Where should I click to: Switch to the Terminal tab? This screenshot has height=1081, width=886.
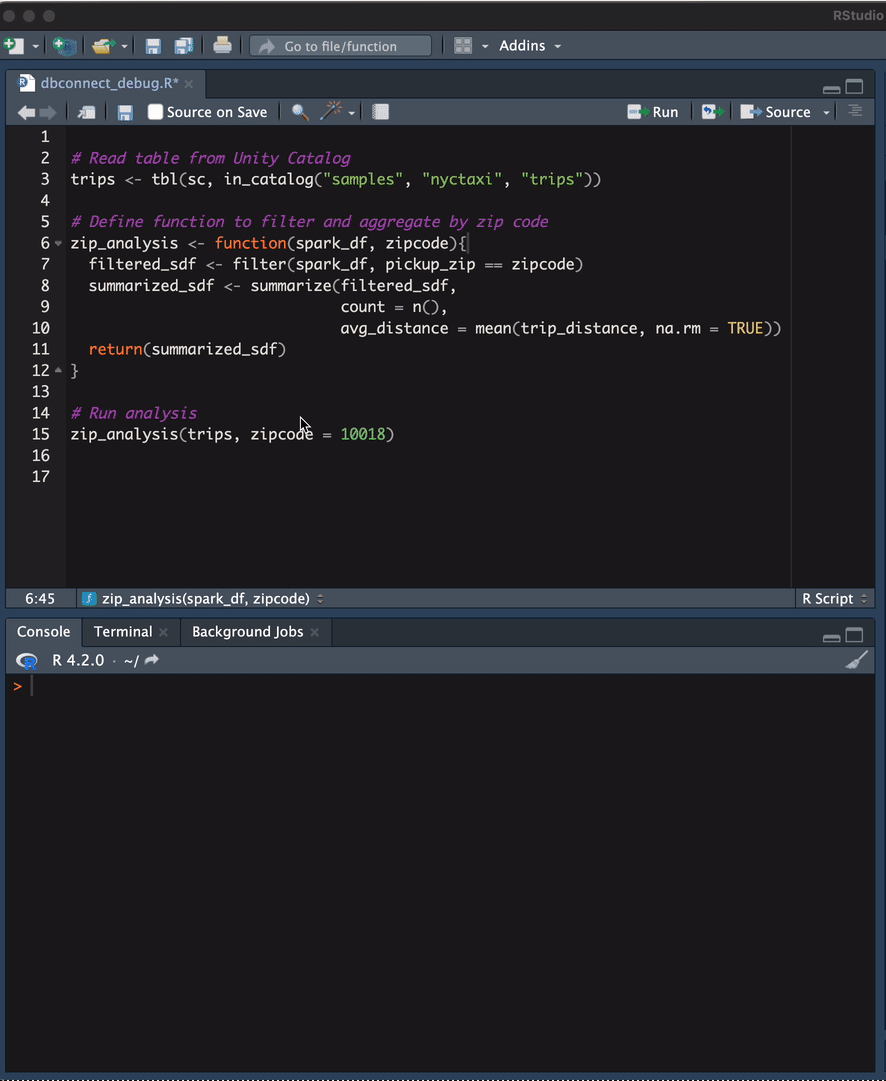tap(122, 631)
